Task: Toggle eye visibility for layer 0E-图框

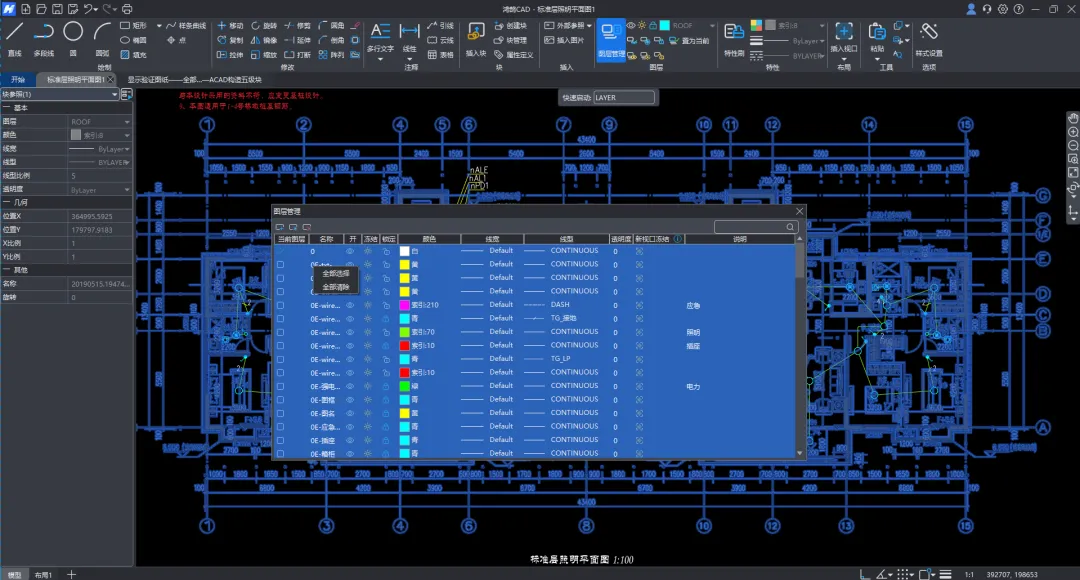Action: (x=350, y=400)
